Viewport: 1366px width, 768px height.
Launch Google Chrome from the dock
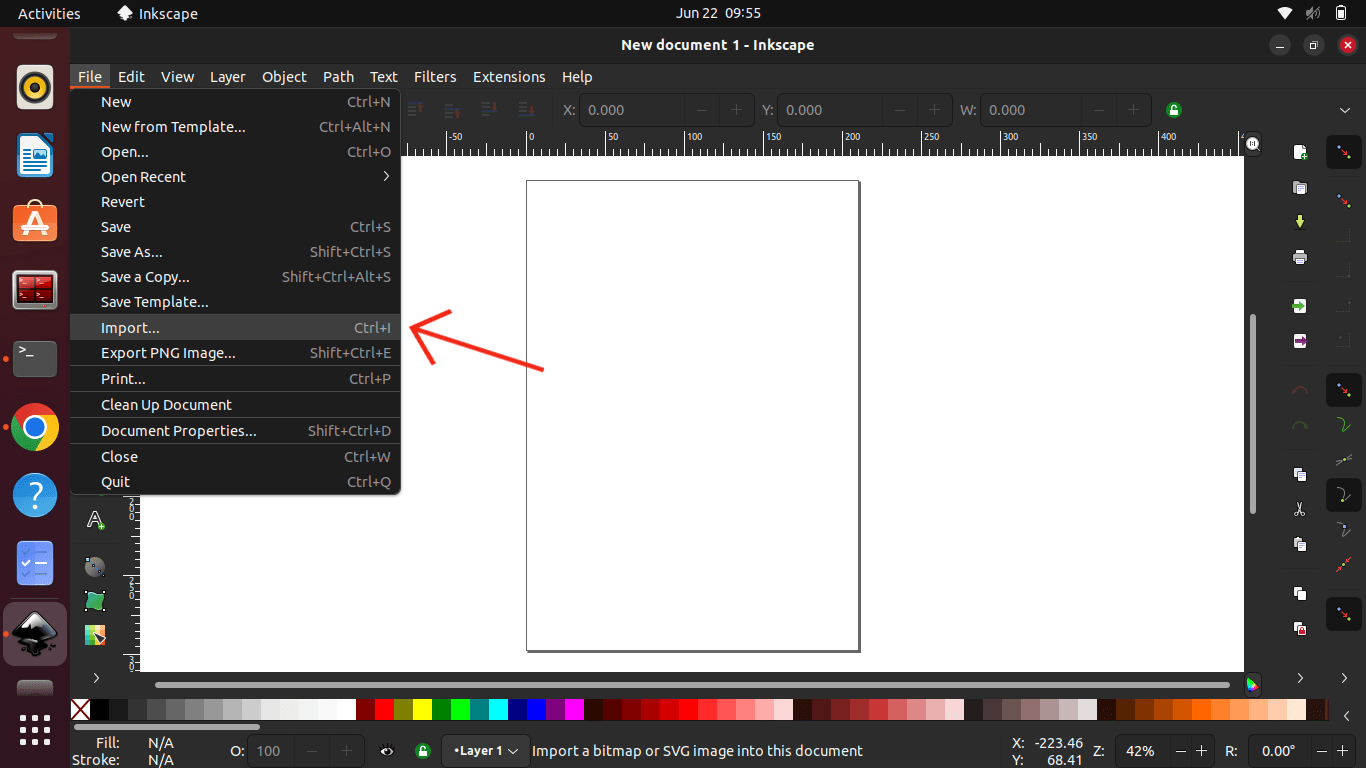click(x=35, y=428)
